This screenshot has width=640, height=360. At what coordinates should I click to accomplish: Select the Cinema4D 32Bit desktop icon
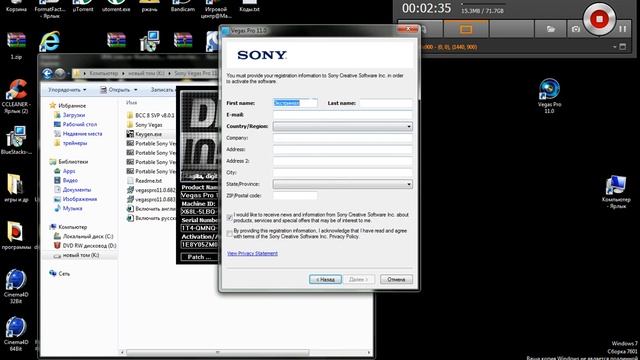(16, 286)
